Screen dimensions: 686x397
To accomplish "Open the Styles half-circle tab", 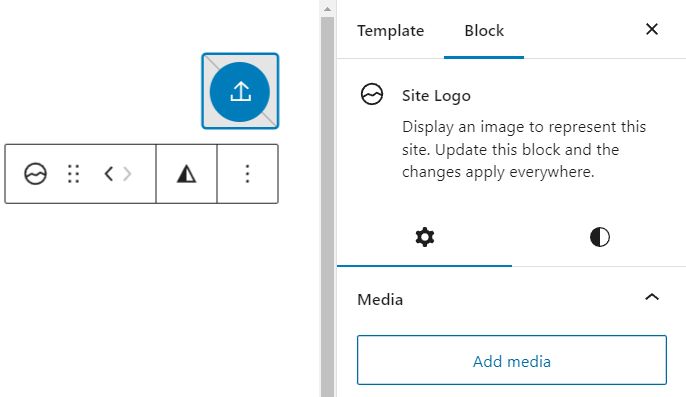I will click(599, 237).
